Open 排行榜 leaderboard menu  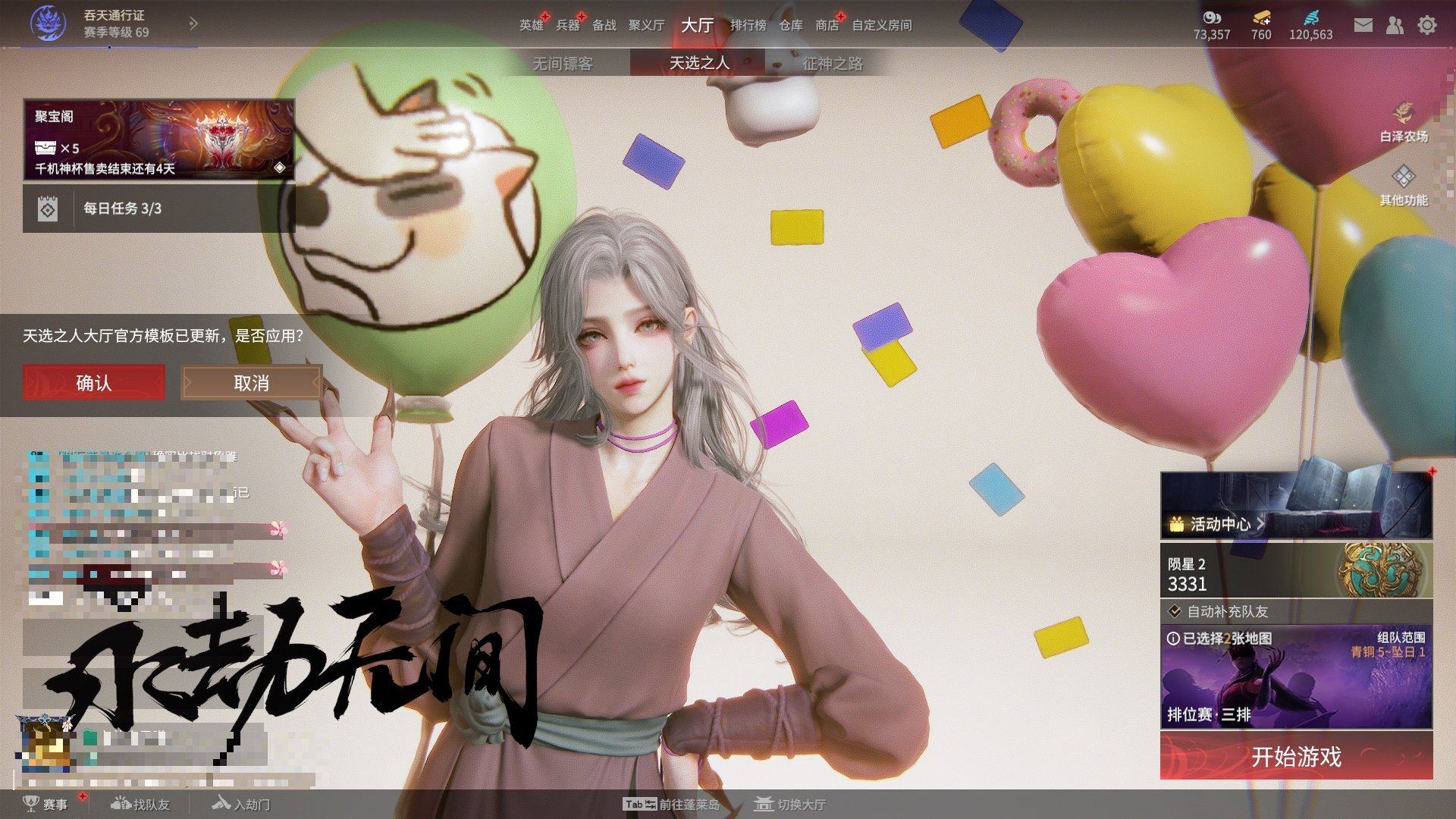748,25
